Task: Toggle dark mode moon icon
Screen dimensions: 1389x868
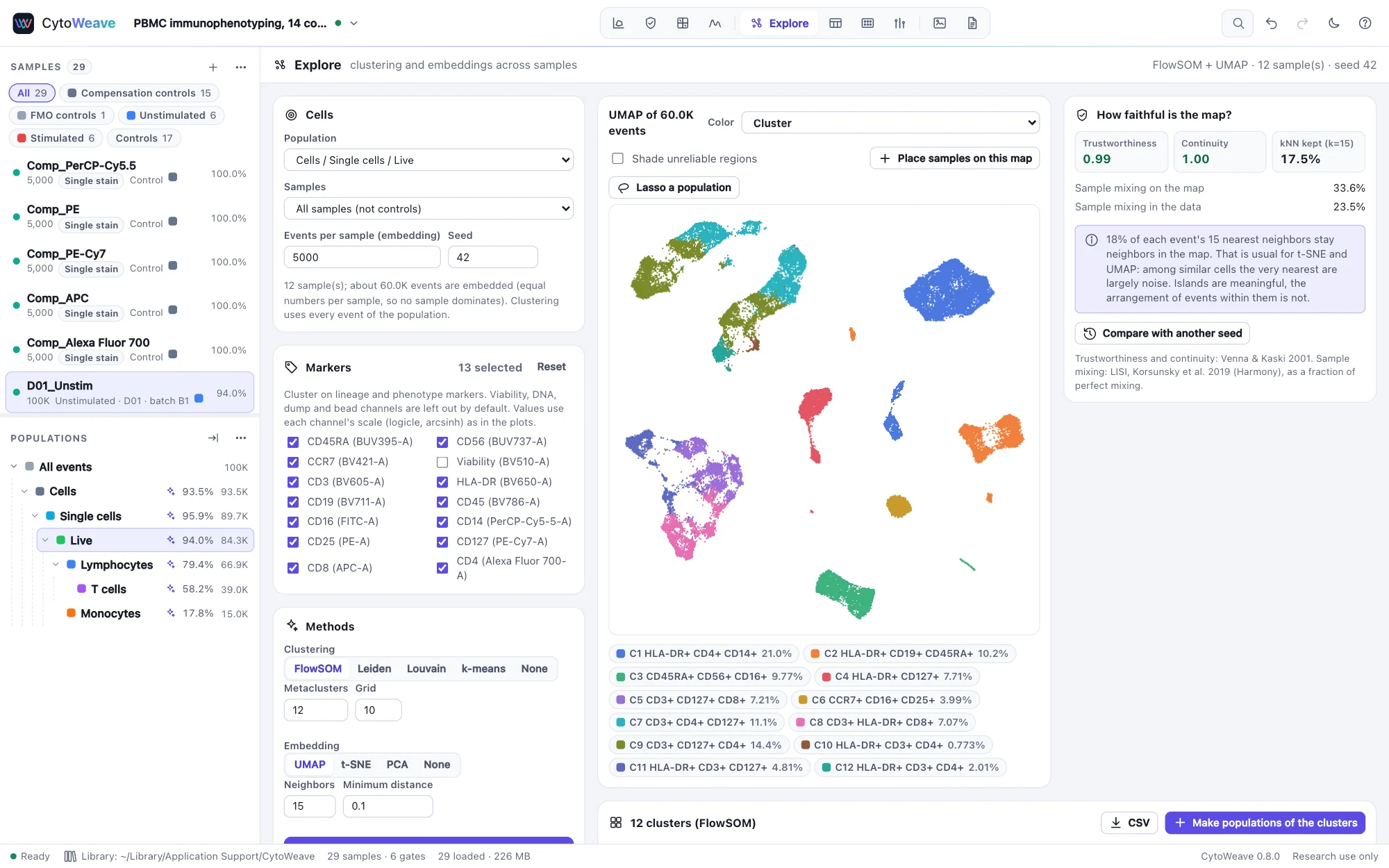Action: (1333, 24)
